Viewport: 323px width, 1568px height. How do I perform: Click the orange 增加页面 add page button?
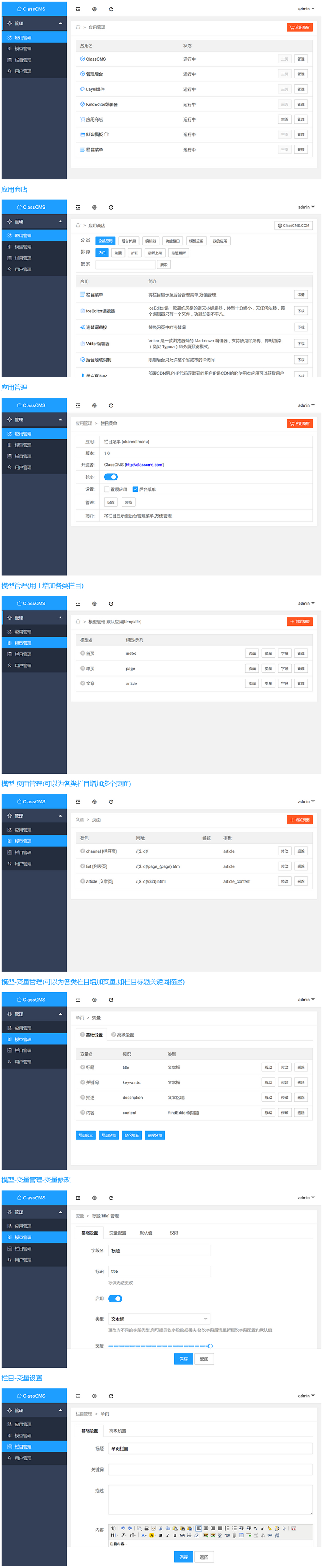(x=299, y=819)
